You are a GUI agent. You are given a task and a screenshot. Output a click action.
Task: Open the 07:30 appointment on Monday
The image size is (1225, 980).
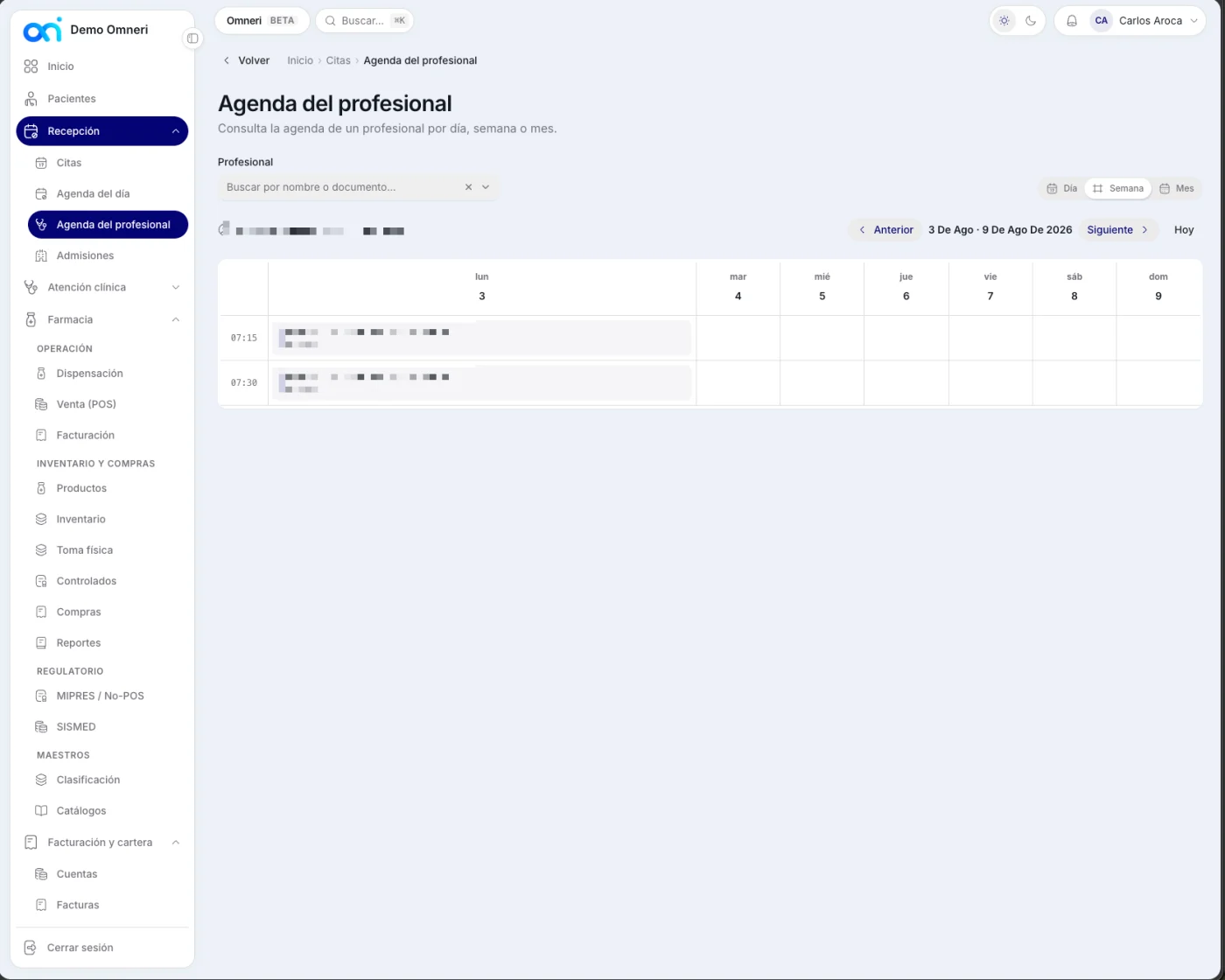point(482,383)
